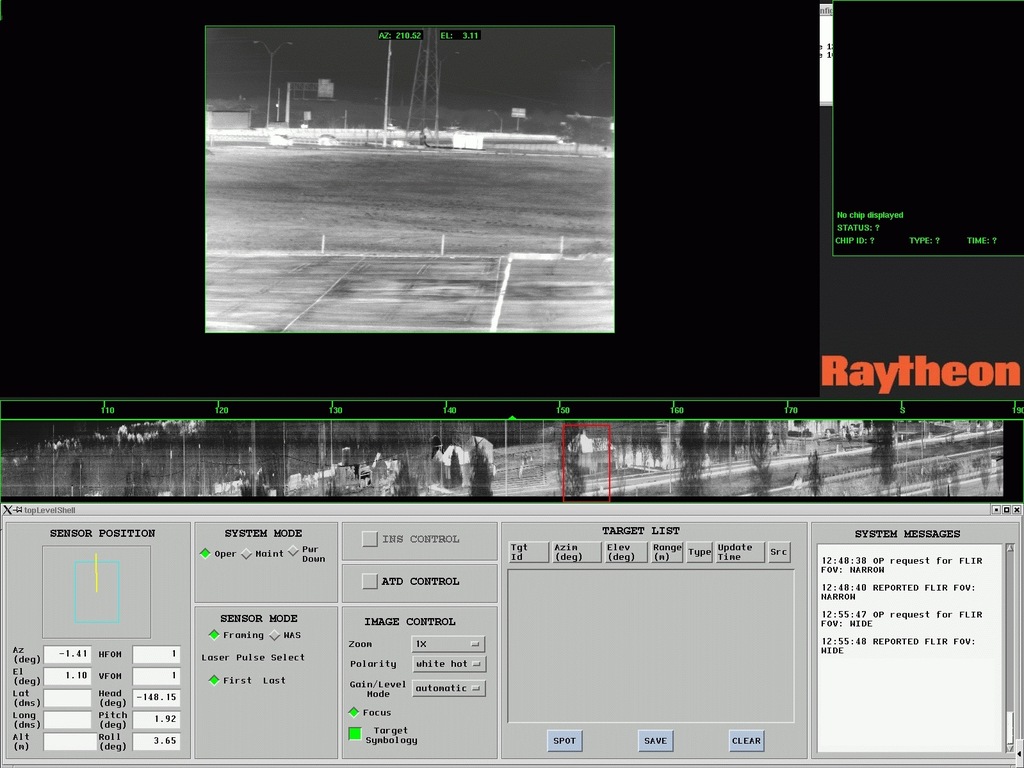Toggle the Target Symbology green indicator
Image resolution: width=1024 pixels, height=768 pixels.
point(355,734)
